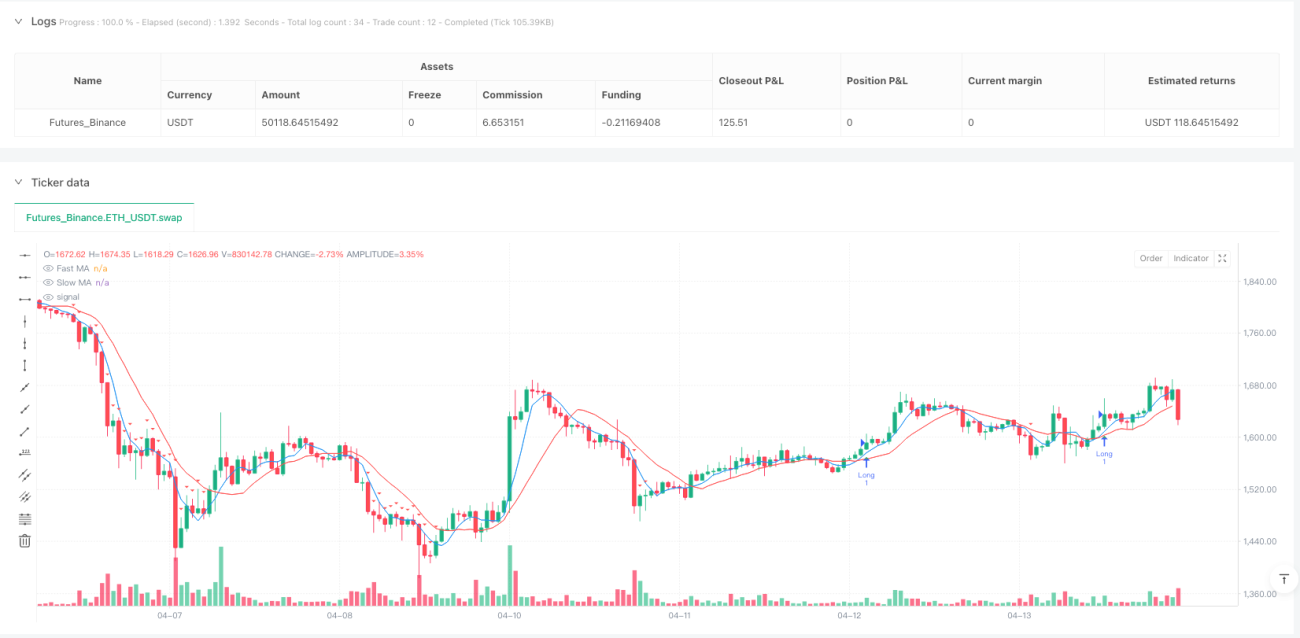This screenshot has height=638, width=1300.
Task: Open the chart in fullscreen mode
Action: pos(1223,258)
